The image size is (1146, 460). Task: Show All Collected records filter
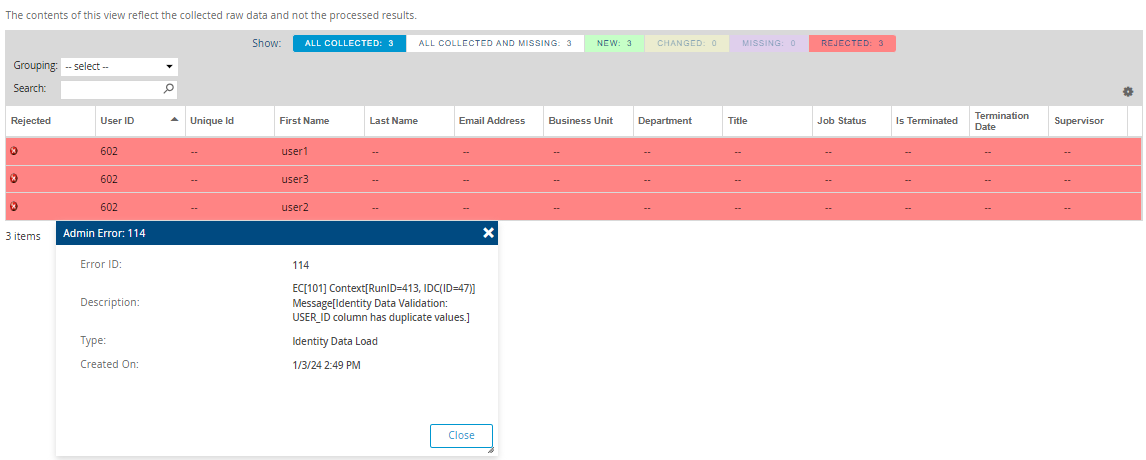349,44
